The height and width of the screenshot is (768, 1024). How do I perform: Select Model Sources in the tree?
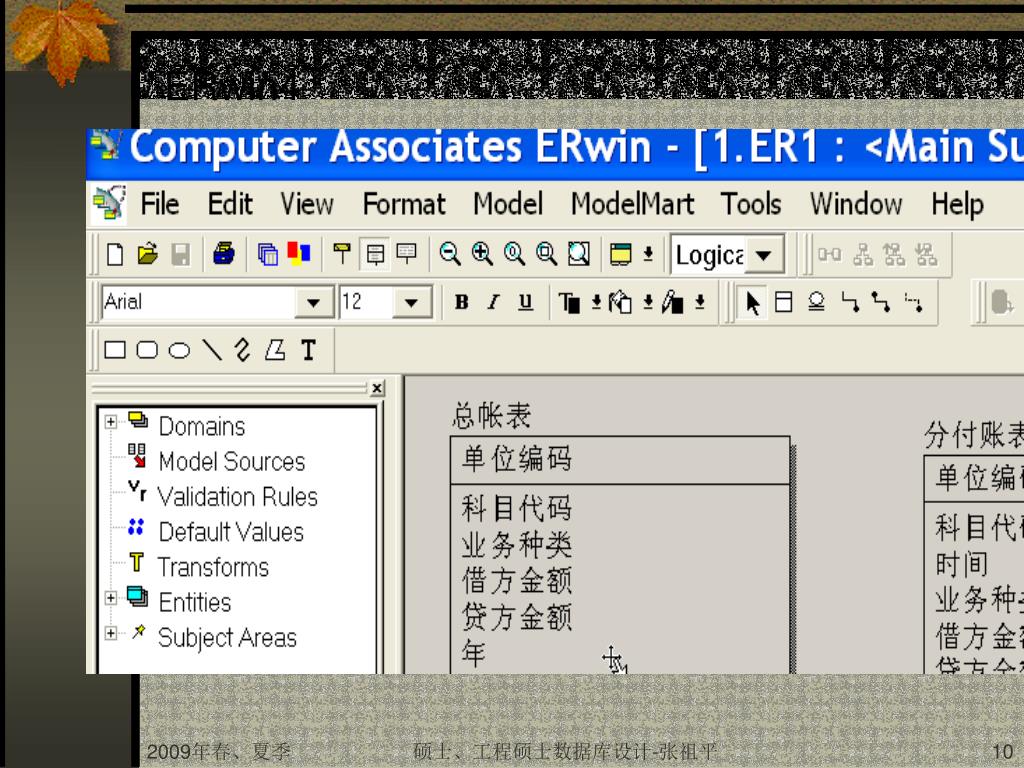(x=232, y=462)
